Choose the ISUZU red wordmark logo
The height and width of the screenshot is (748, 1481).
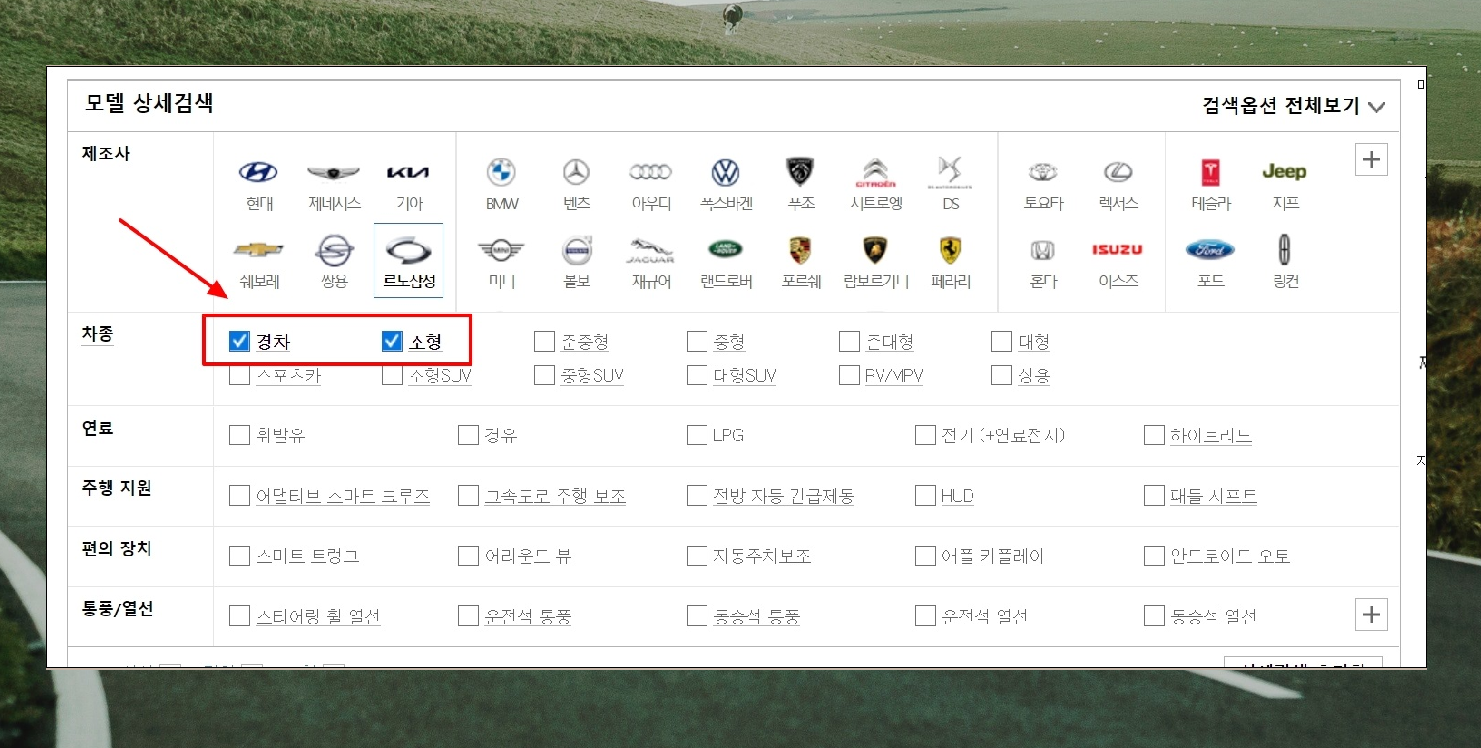[1118, 250]
